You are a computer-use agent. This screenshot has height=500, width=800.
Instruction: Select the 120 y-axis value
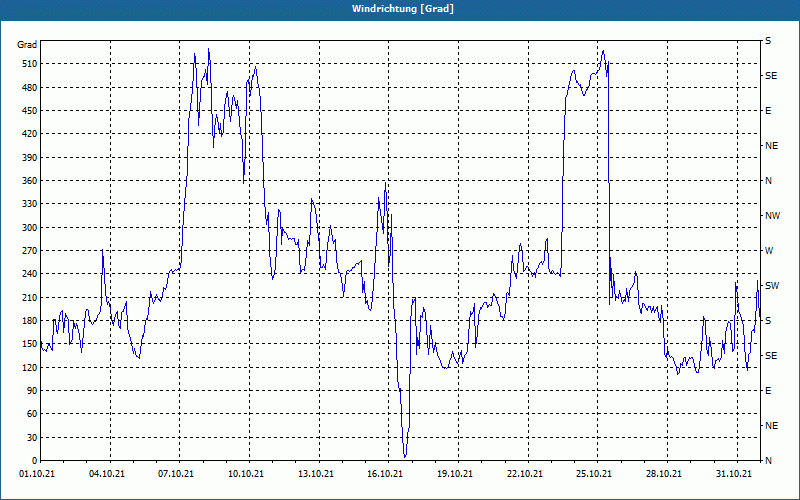coord(30,367)
